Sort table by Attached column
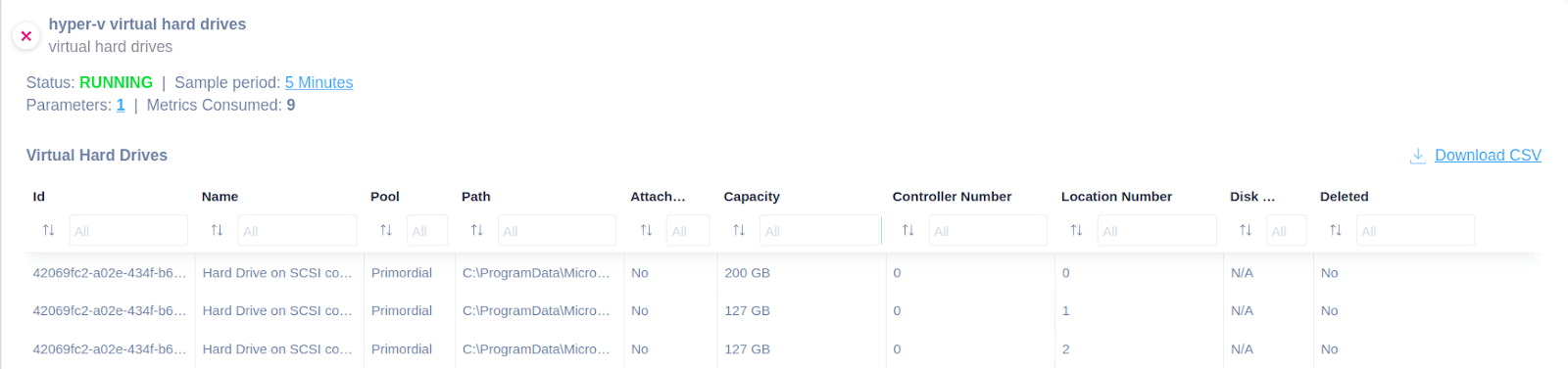The height and width of the screenshot is (369, 1568). [646, 230]
